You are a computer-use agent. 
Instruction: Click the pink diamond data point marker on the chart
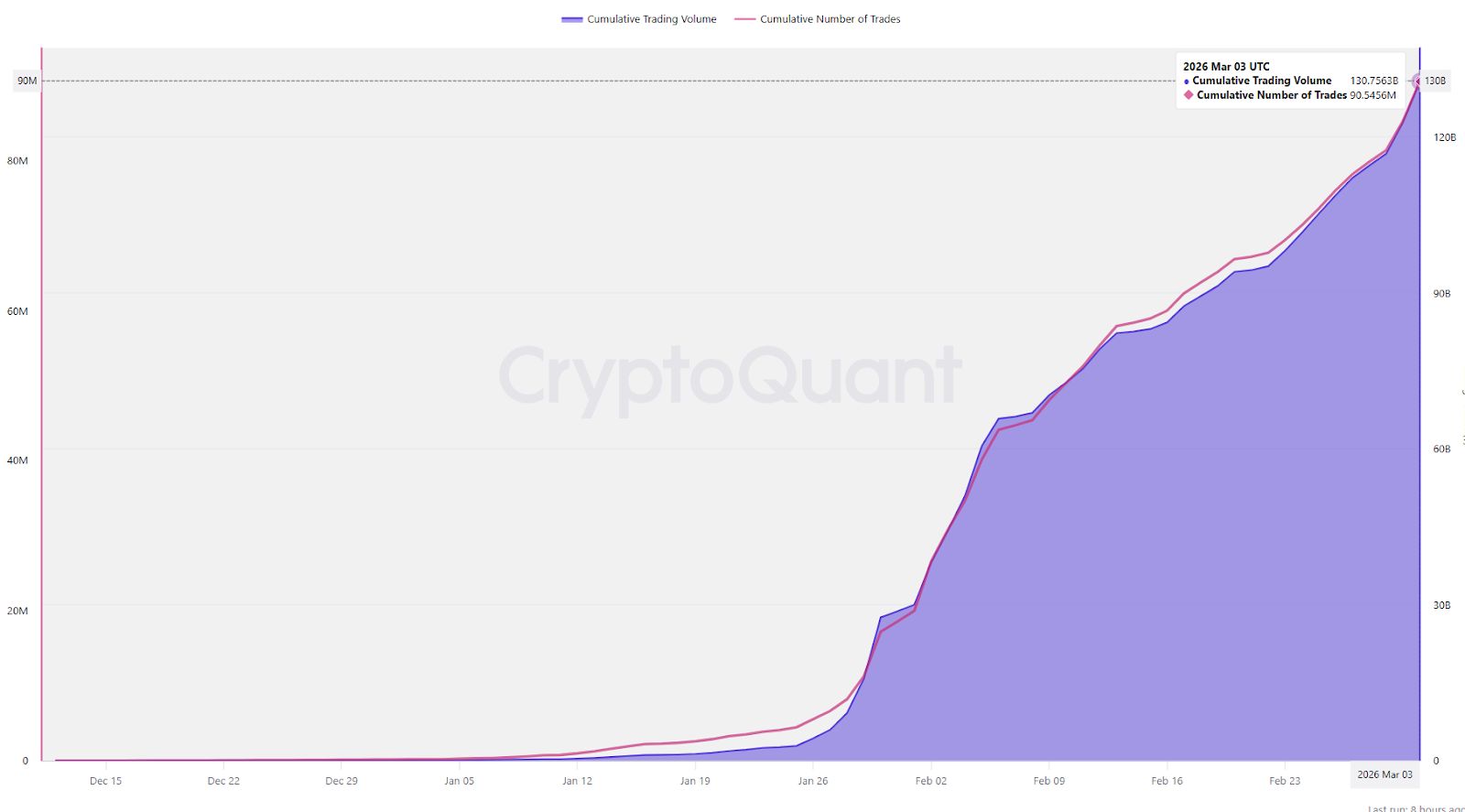[1418, 81]
